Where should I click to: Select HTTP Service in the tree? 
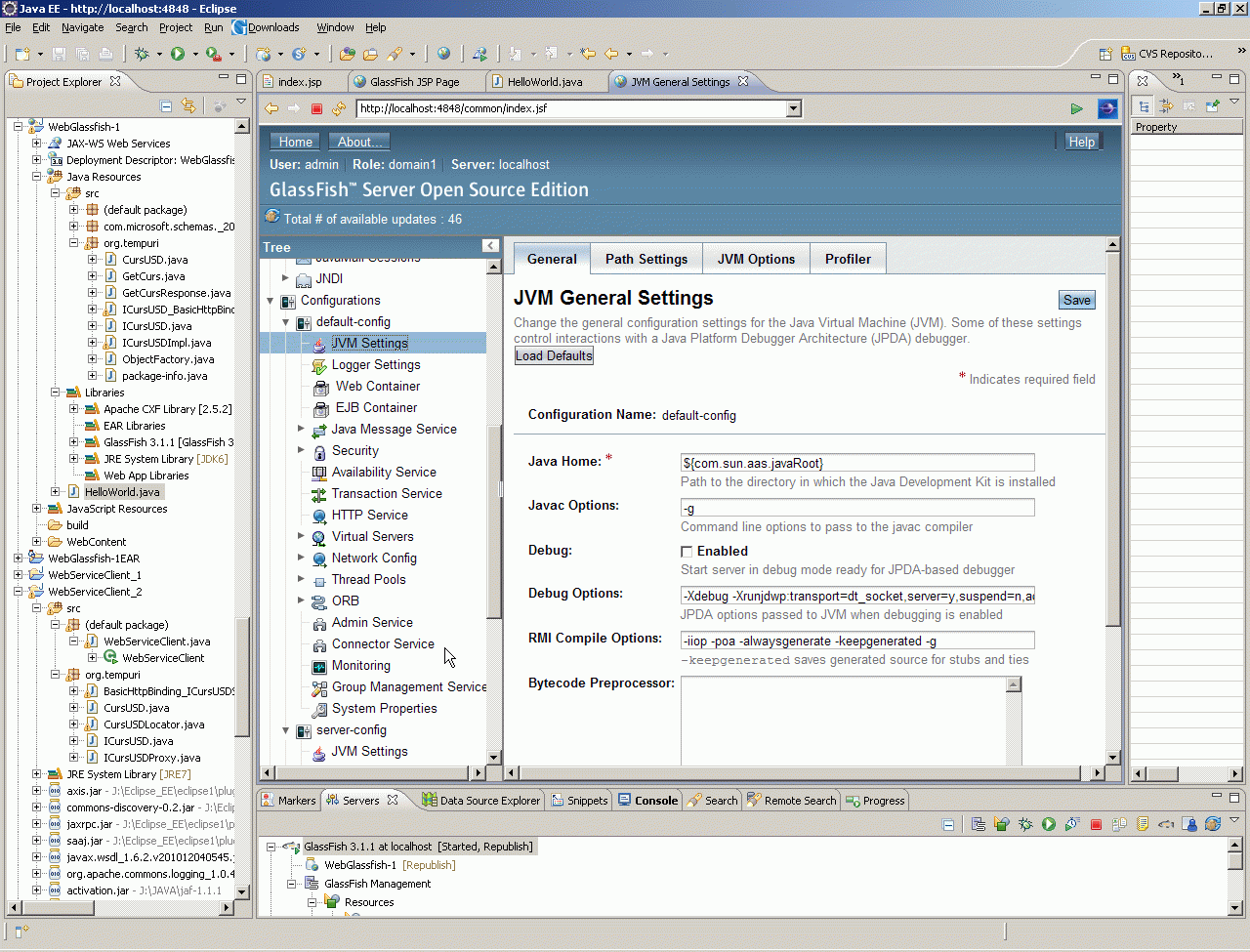tap(370, 515)
